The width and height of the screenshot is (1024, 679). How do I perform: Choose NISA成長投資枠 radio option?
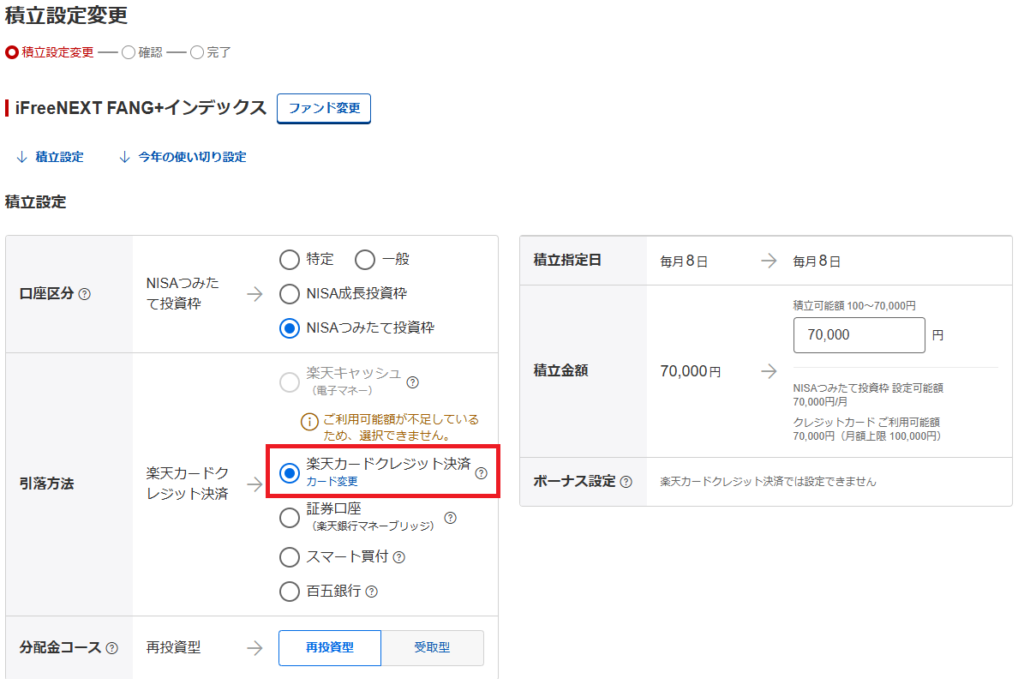coord(289,294)
